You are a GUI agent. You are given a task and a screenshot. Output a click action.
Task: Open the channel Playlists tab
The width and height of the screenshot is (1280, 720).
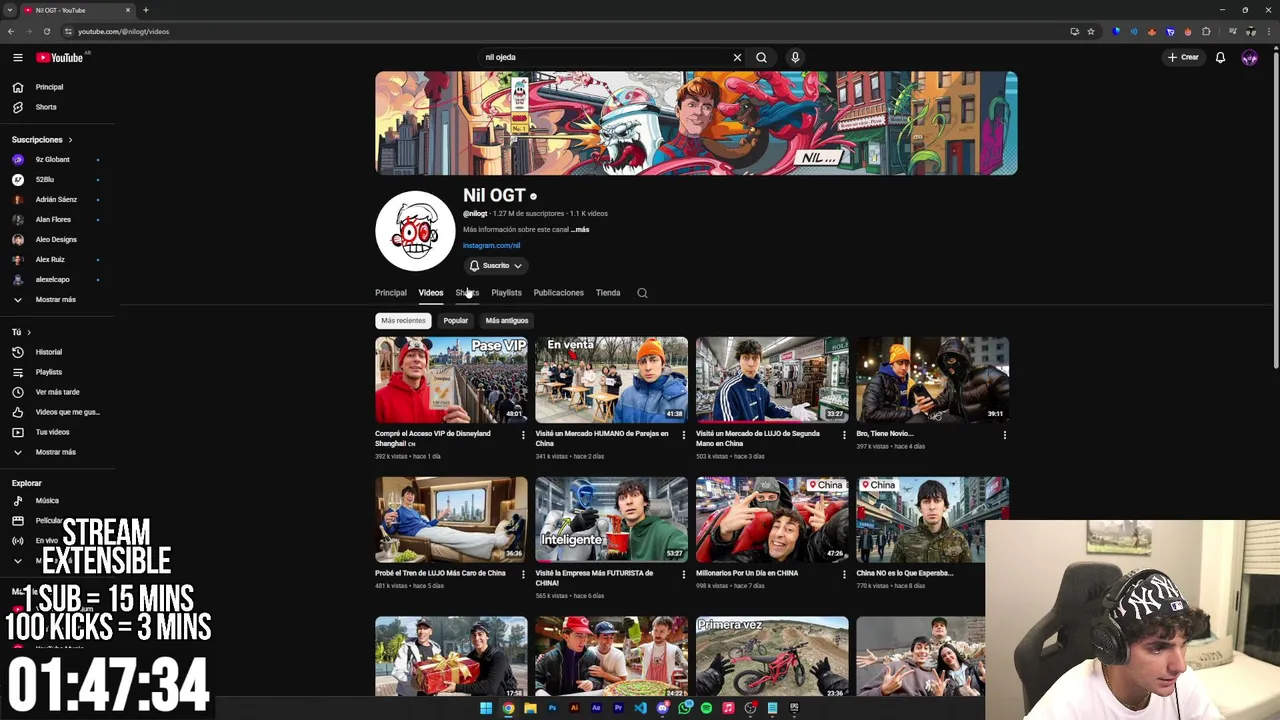click(x=506, y=293)
